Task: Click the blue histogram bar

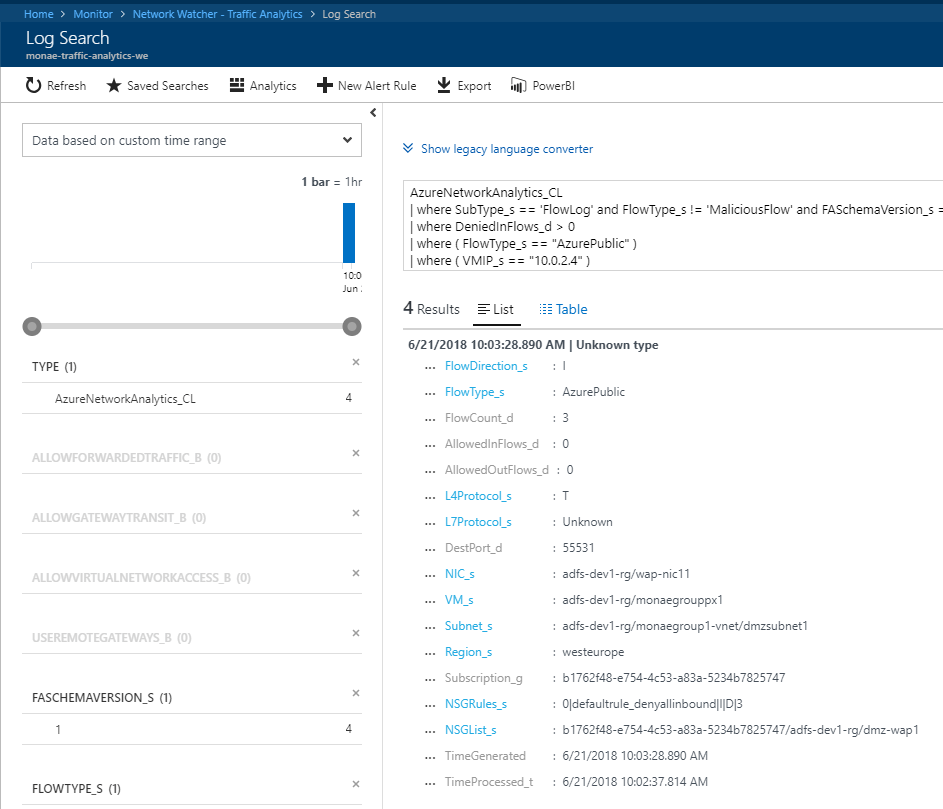Action: click(349, 233)
